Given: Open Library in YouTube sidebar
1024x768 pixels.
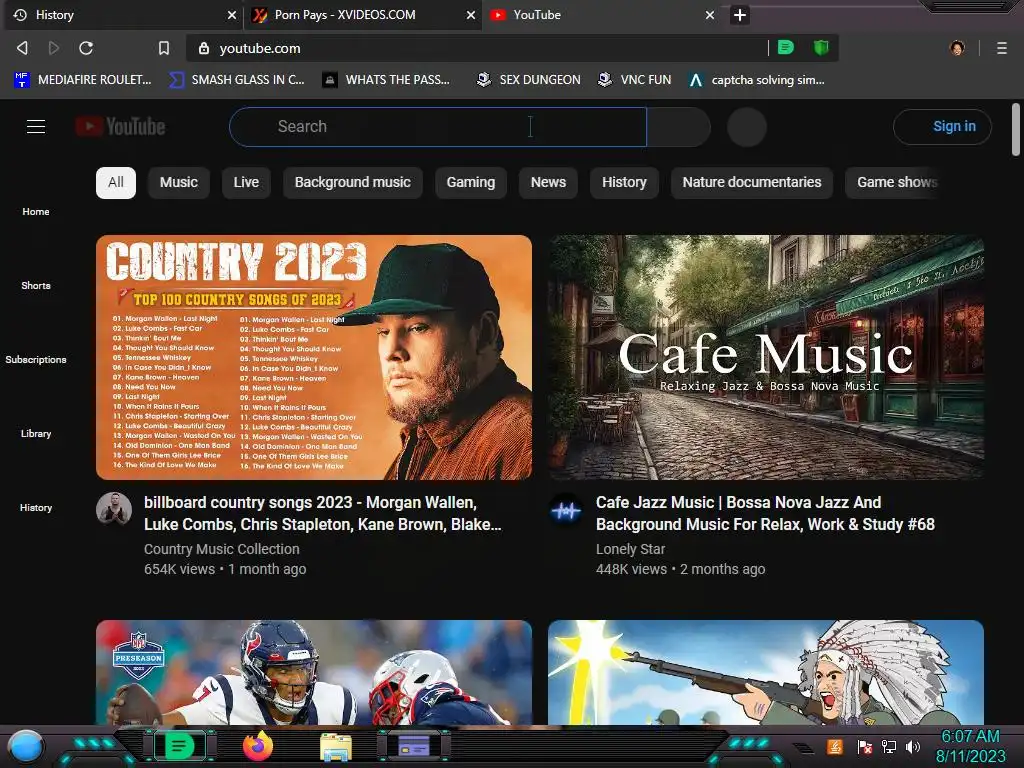Looking at the screenshot, I should coord(36,433).
